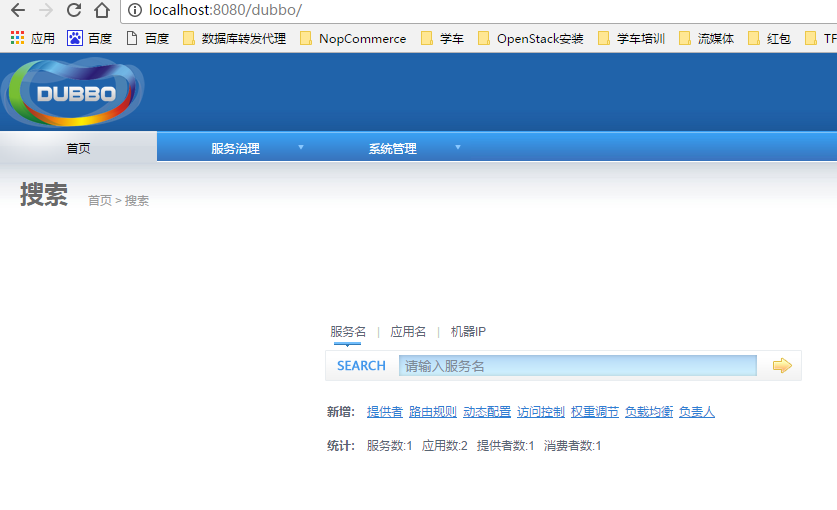This screenshot has height=510, width=837.
Task: Click the browser forward arrow
Action: click(x=46, y=10)
